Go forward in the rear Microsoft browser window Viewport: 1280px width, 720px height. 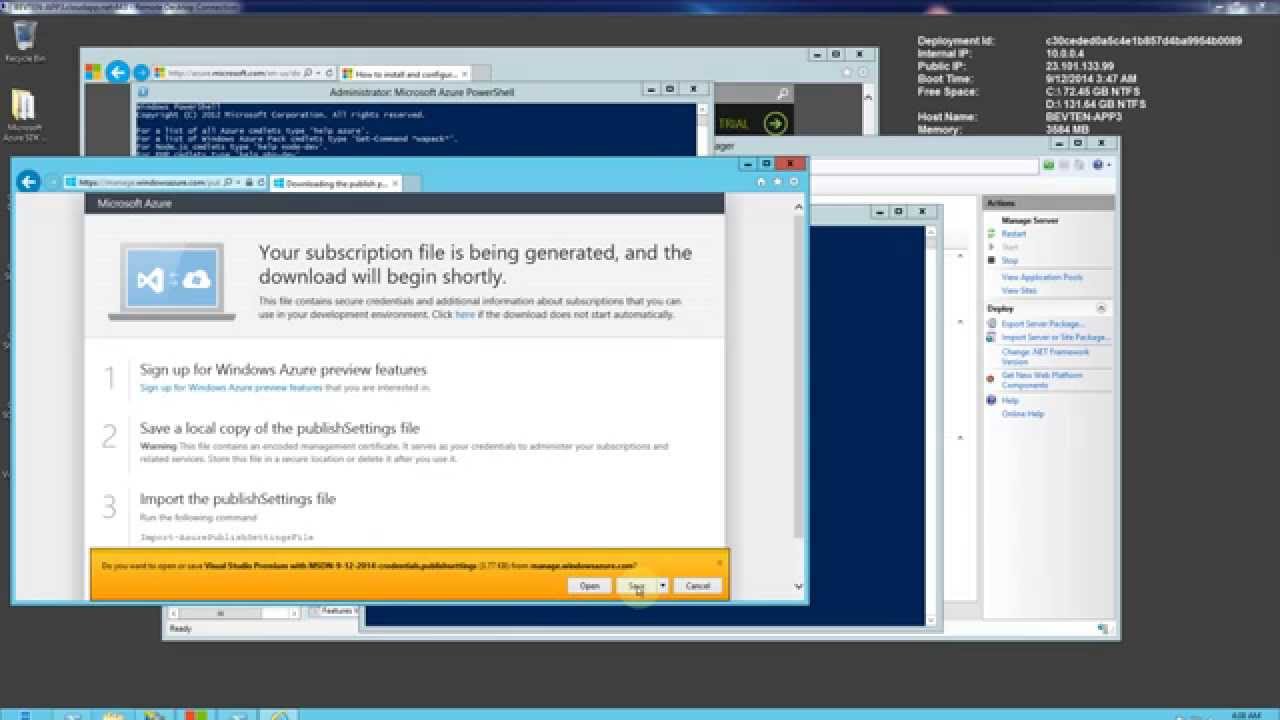point(141,73)
